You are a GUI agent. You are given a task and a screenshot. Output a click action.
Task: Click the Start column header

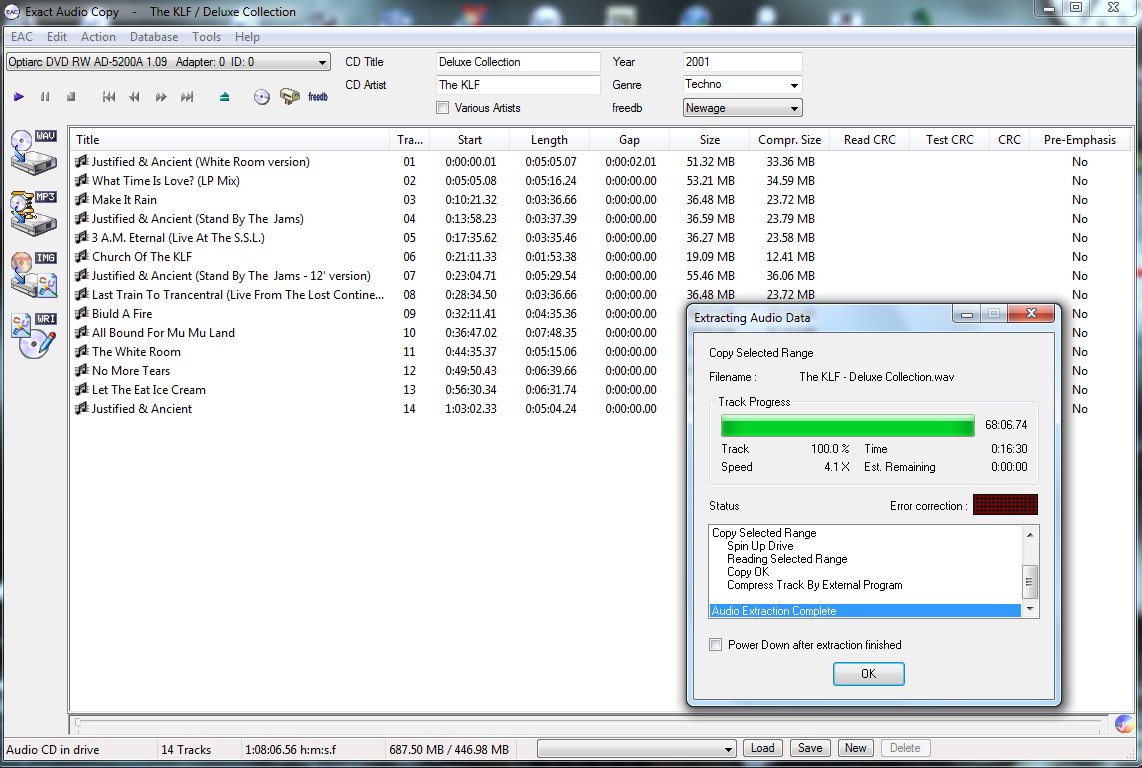coord(470,140)
